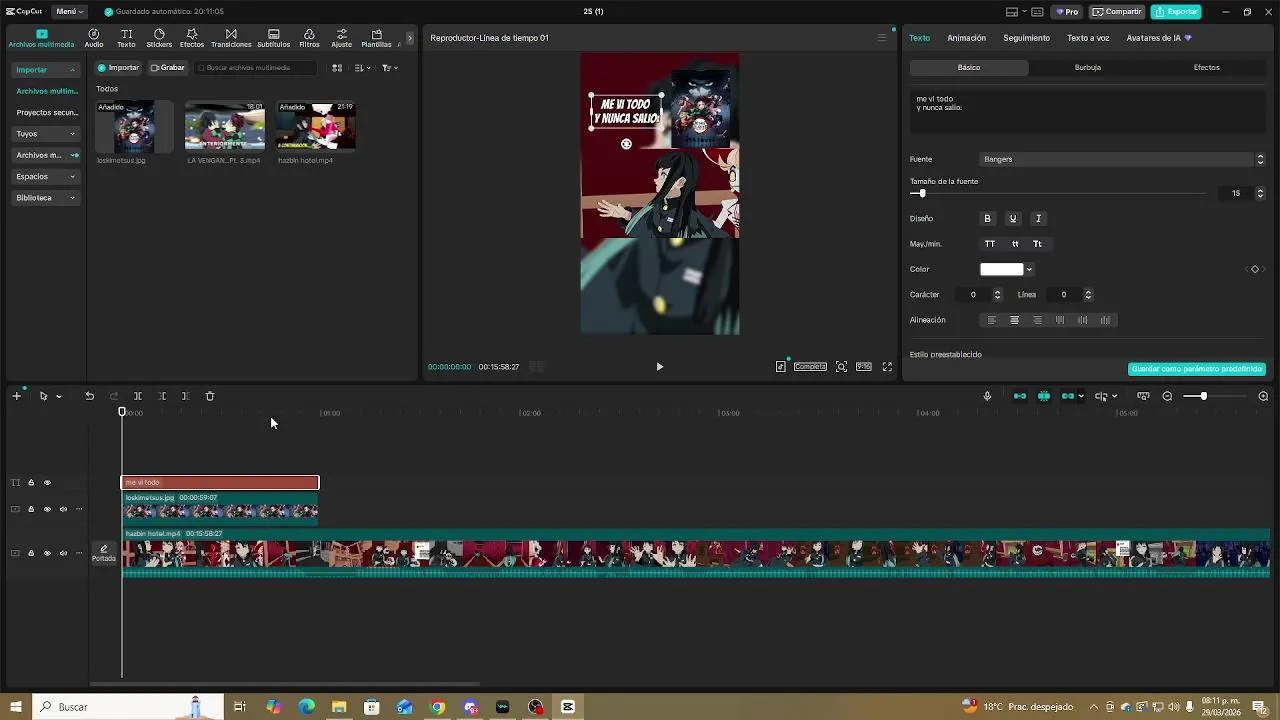Expand the Biblioteca sidebar section
The width and height of the screenshot is (1280, 720).
click(x=46, y=198)
